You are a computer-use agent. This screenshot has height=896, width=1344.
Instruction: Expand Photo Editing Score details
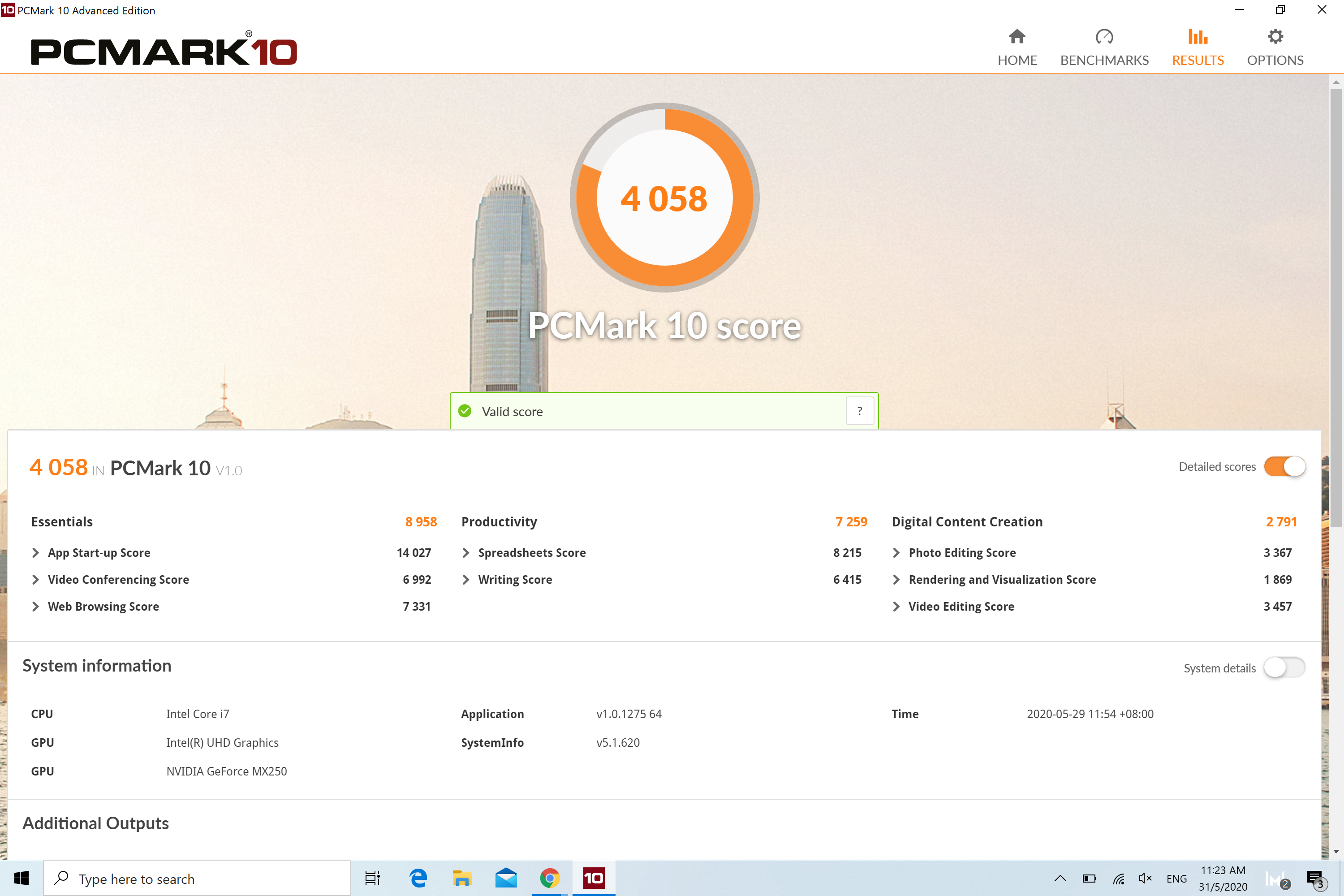tap(896, 552)
